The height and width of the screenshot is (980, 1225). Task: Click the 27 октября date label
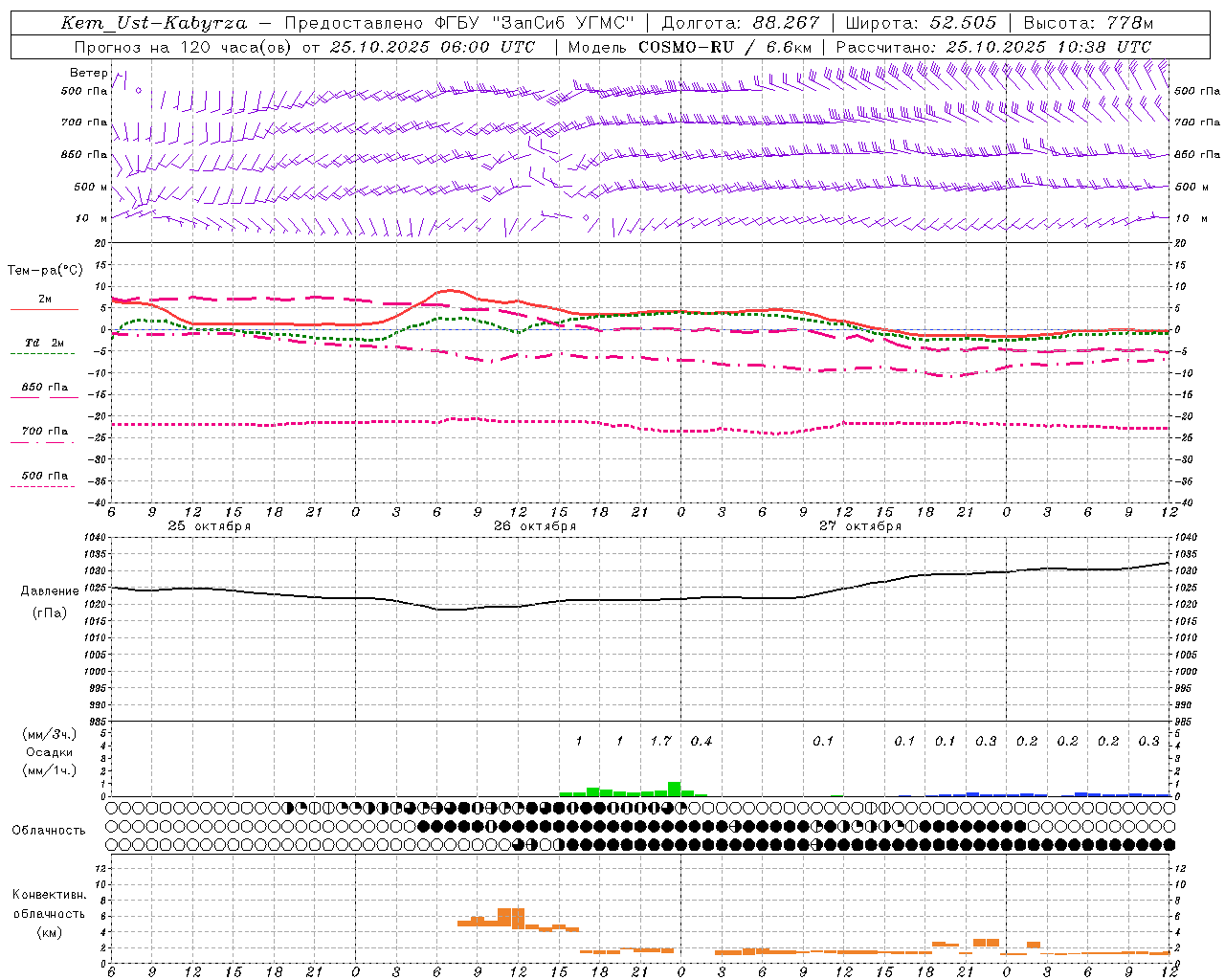pos(860,526)
